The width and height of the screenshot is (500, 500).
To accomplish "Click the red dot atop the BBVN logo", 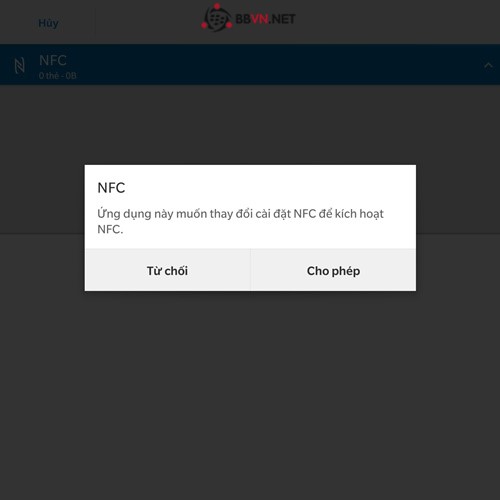I will click(x=217, y=6).
